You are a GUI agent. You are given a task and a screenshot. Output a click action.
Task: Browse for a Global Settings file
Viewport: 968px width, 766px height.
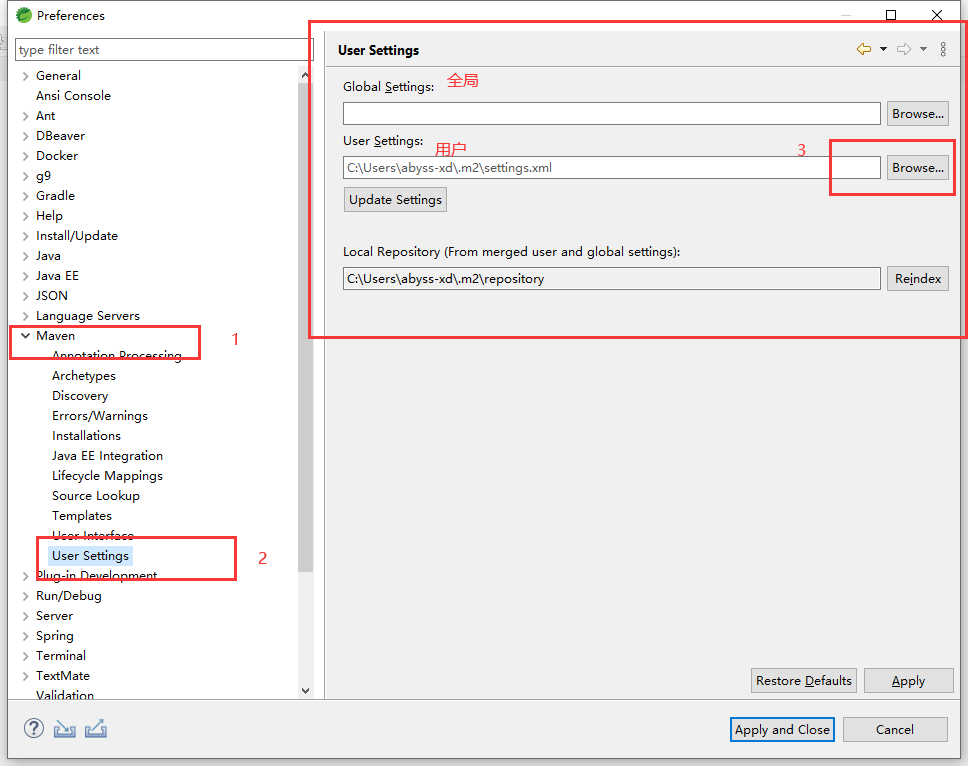(x=917, y=113)
